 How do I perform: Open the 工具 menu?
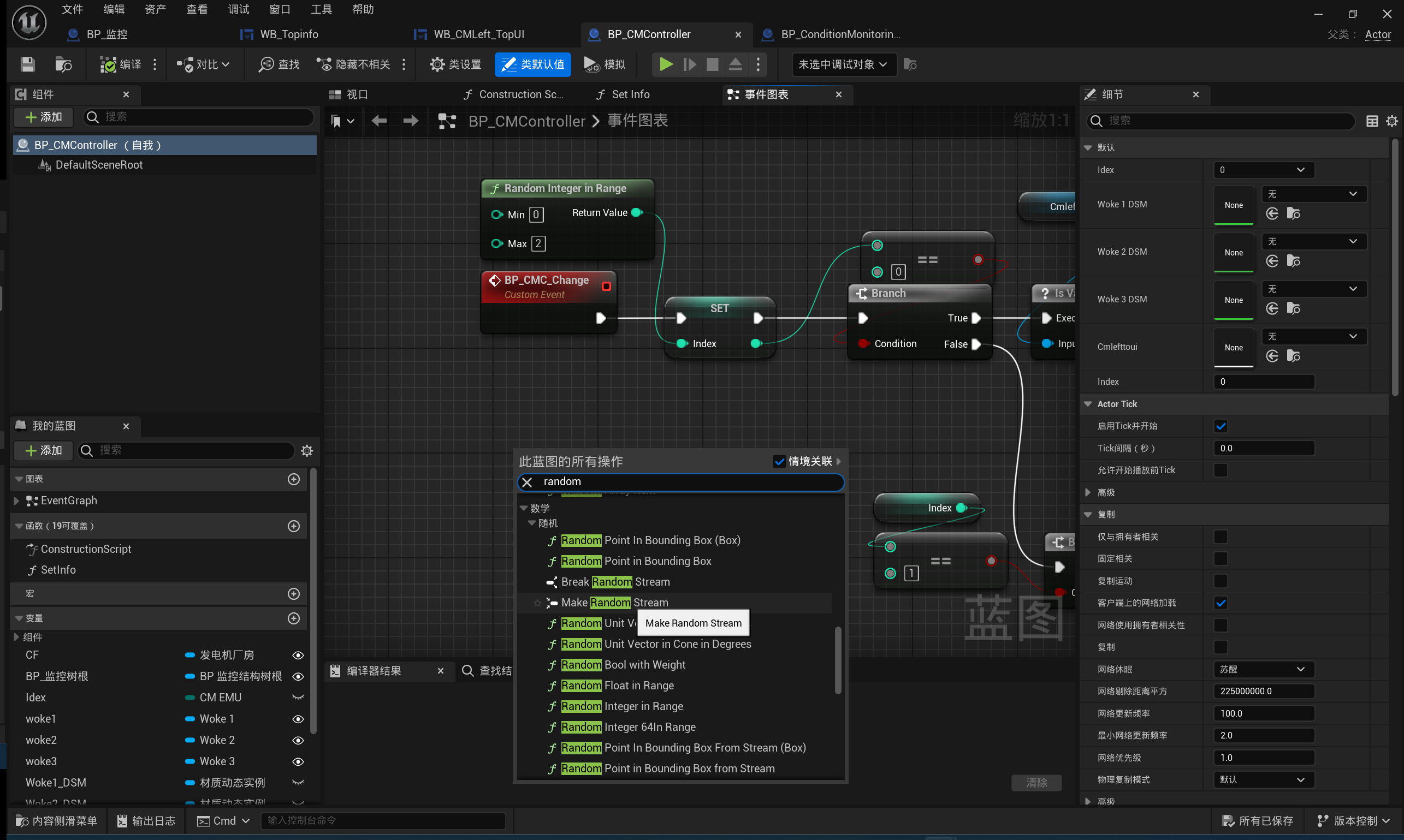coord(321,9)
